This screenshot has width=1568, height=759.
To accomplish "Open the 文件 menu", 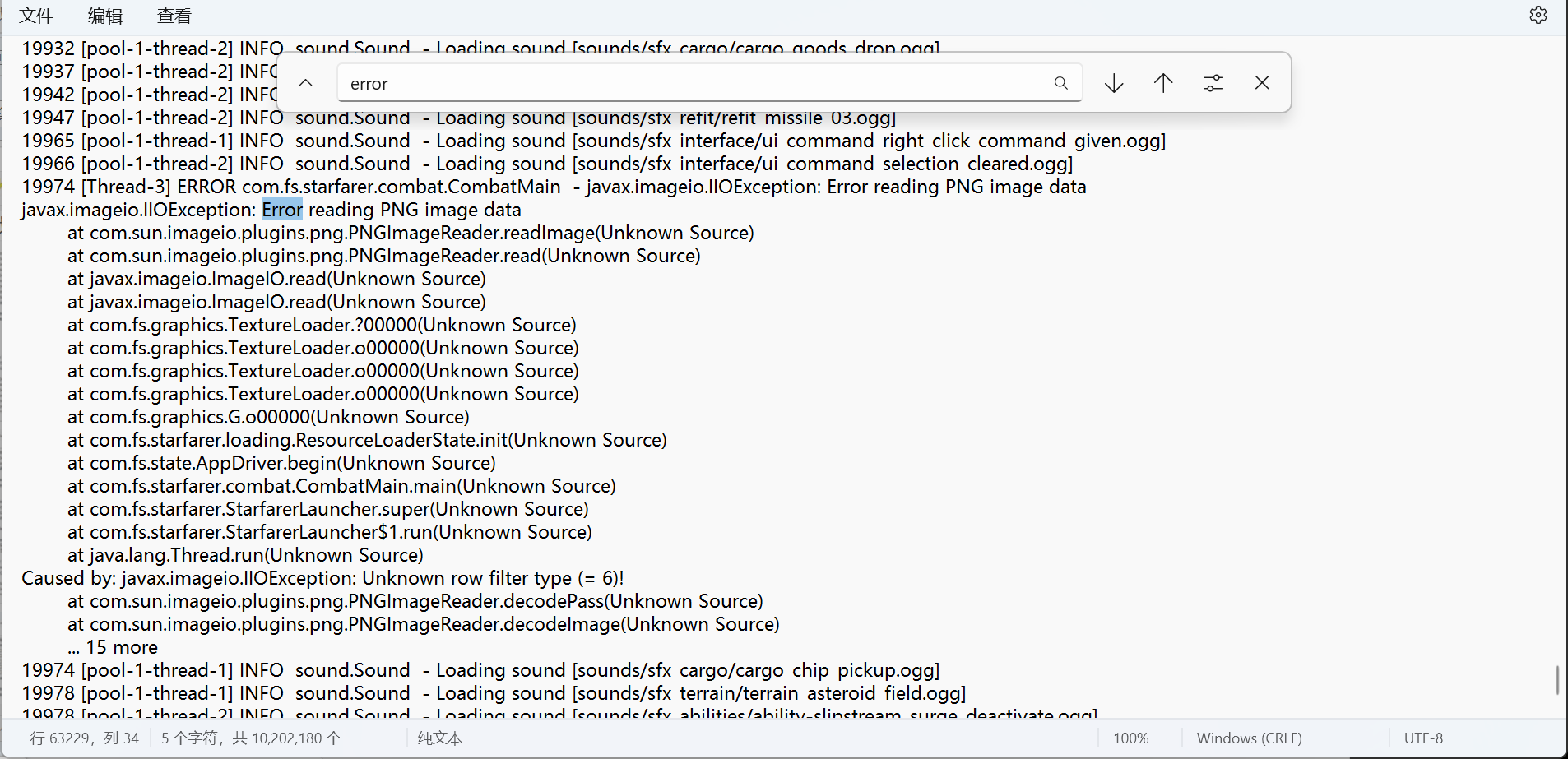I will click(x=36, y=16).
